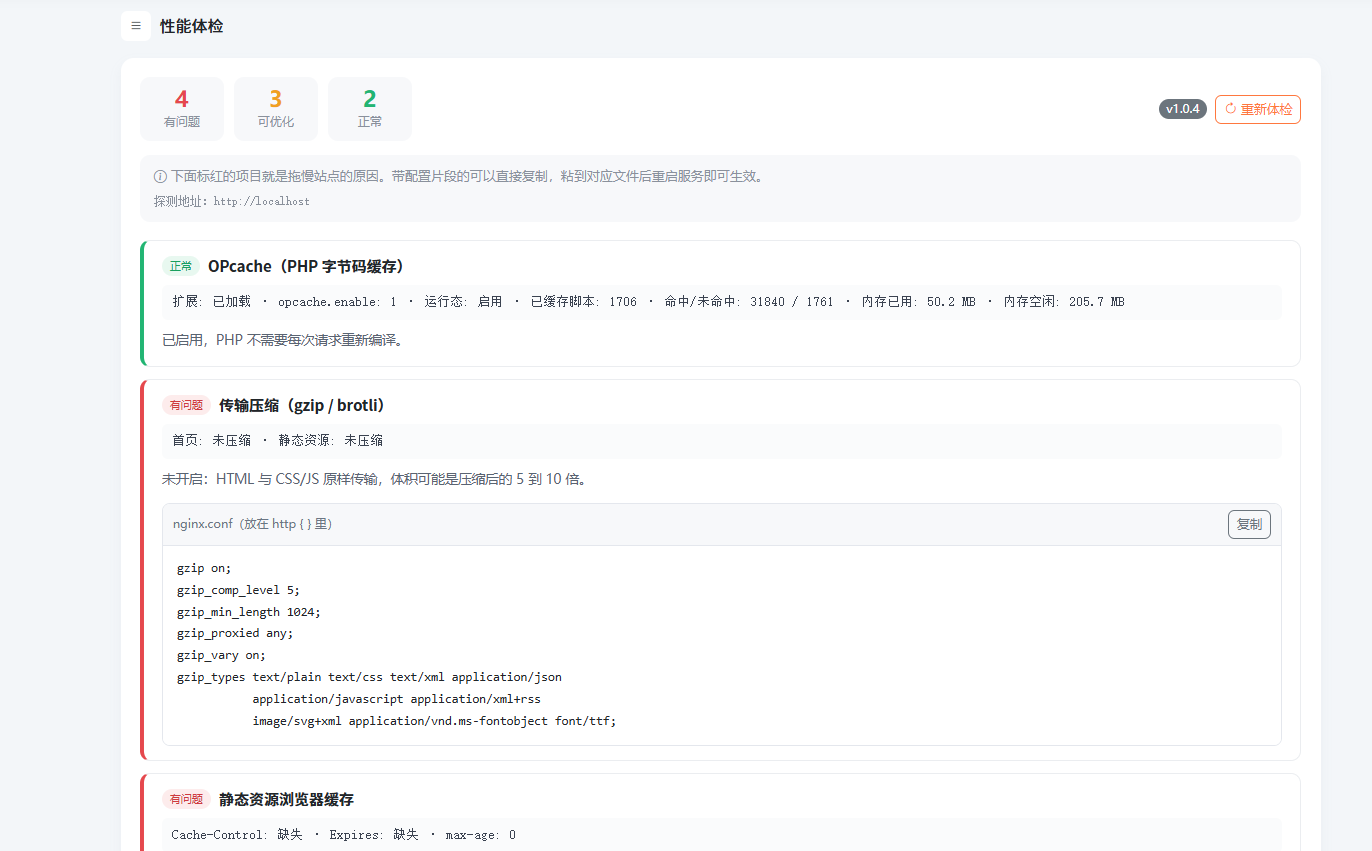Click the OPcache stats line with 已缓存脚本: 1706

[x=722, y=302]
